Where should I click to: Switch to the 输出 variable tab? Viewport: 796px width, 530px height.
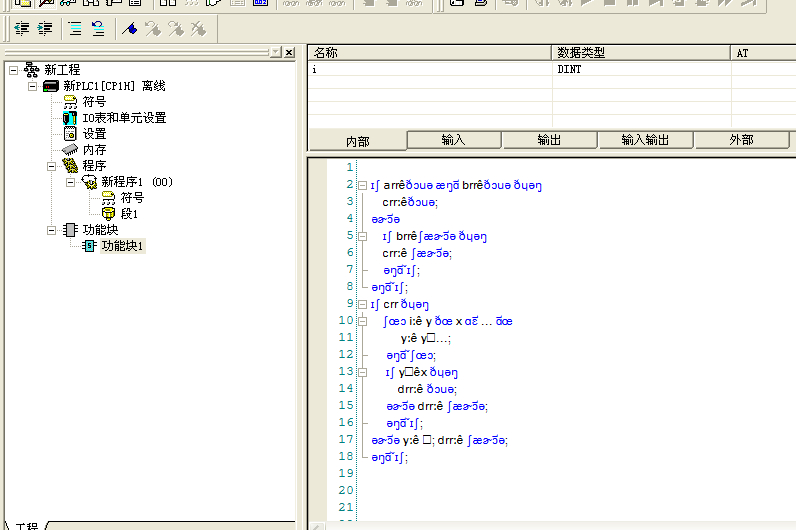pyautogui.click(x=548, y=140)
